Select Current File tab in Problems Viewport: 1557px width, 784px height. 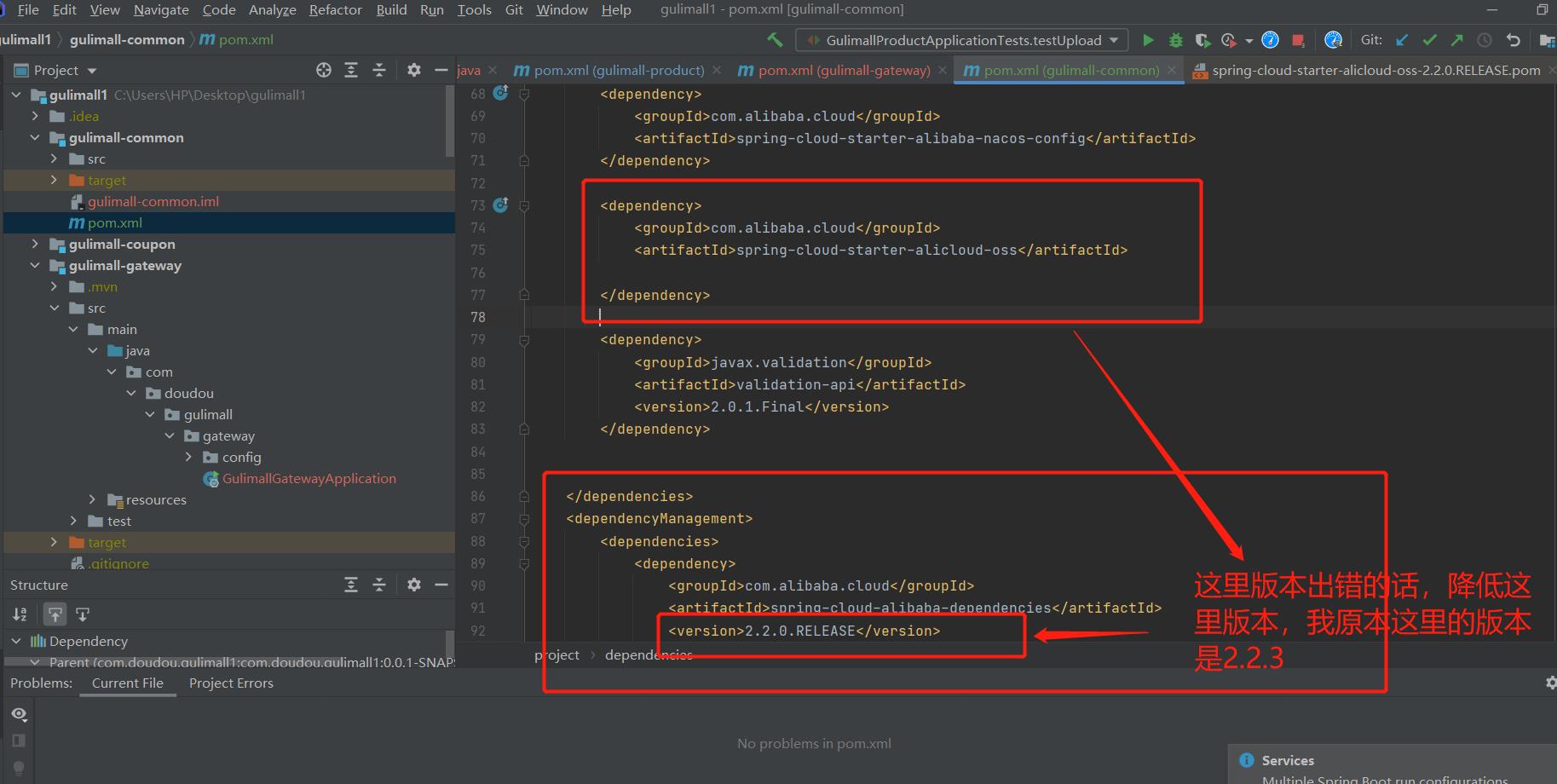128,683
